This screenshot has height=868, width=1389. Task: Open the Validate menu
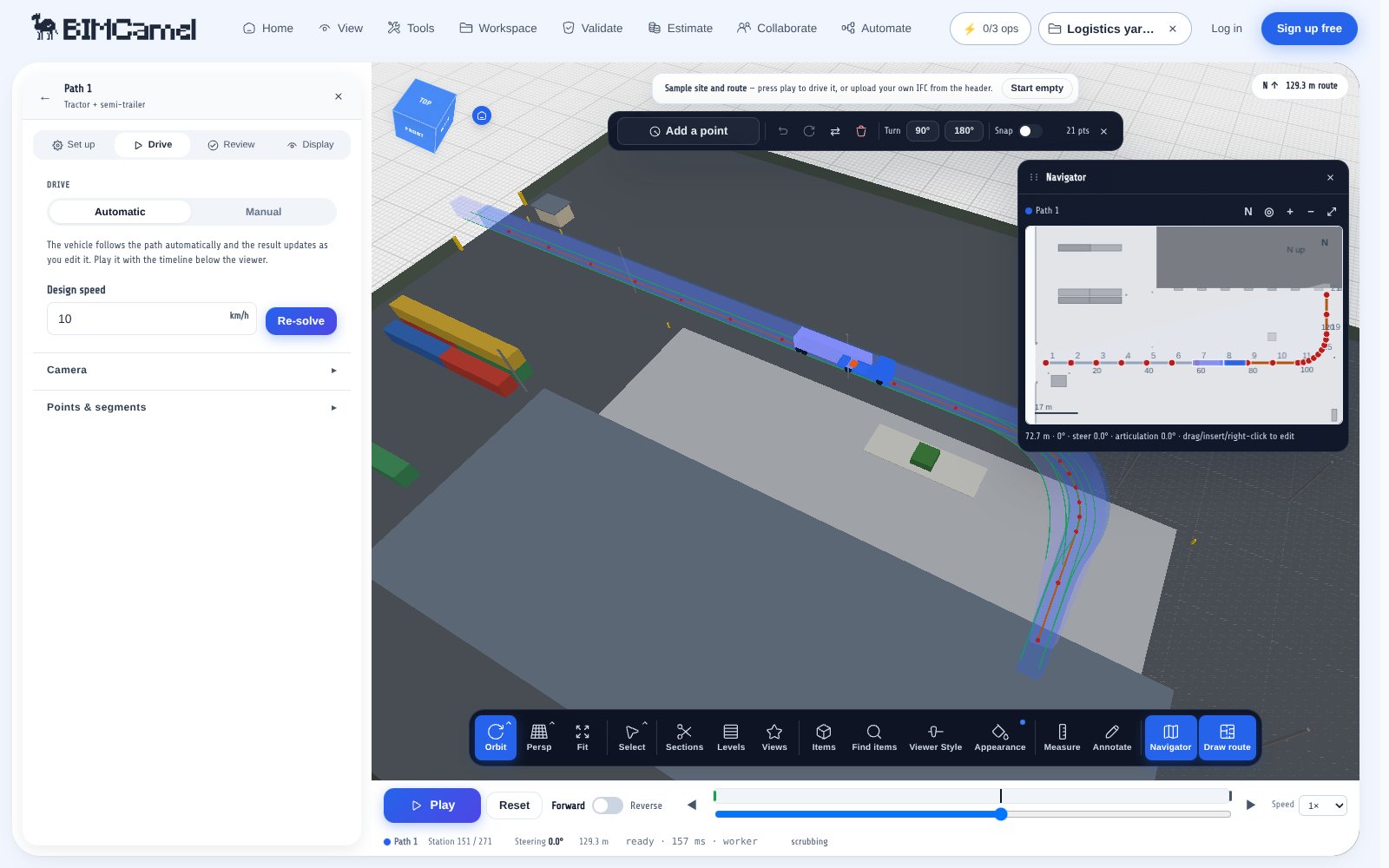(592, 29)
